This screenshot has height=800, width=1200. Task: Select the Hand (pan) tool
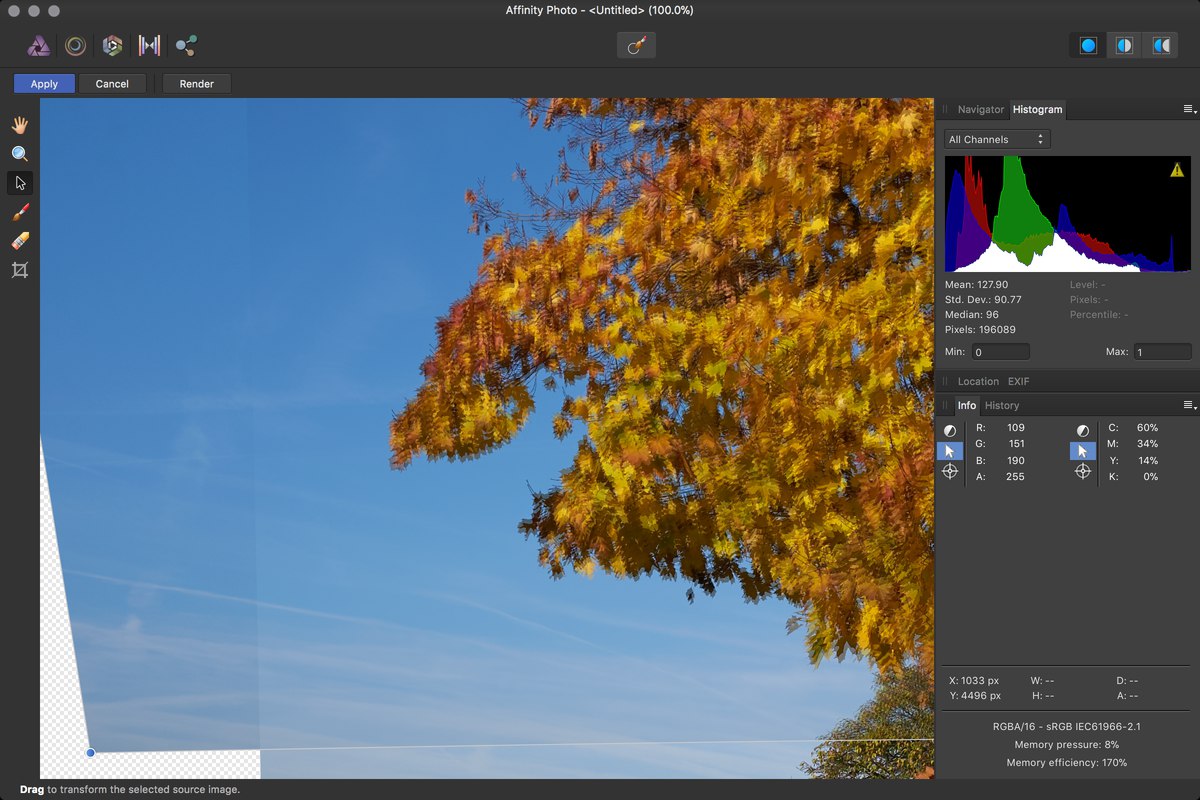pyautogui.click(x=20, y=125)
